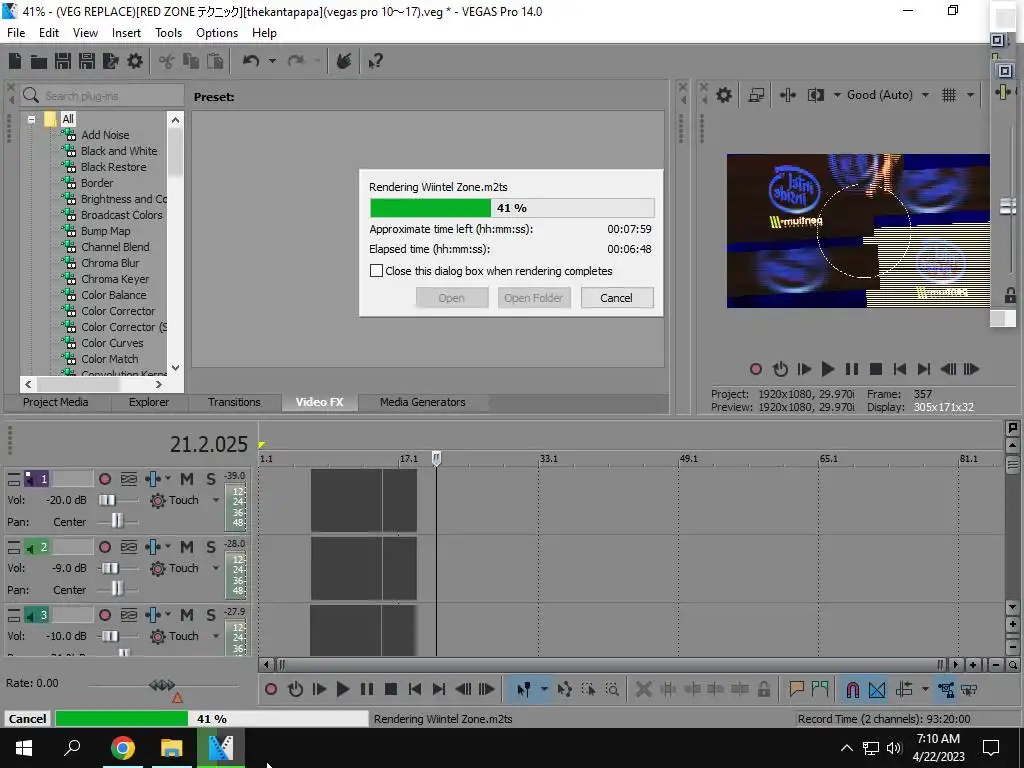Open project Properties gear in main toolbar
Screen dimensions: 1024x768
135,61
